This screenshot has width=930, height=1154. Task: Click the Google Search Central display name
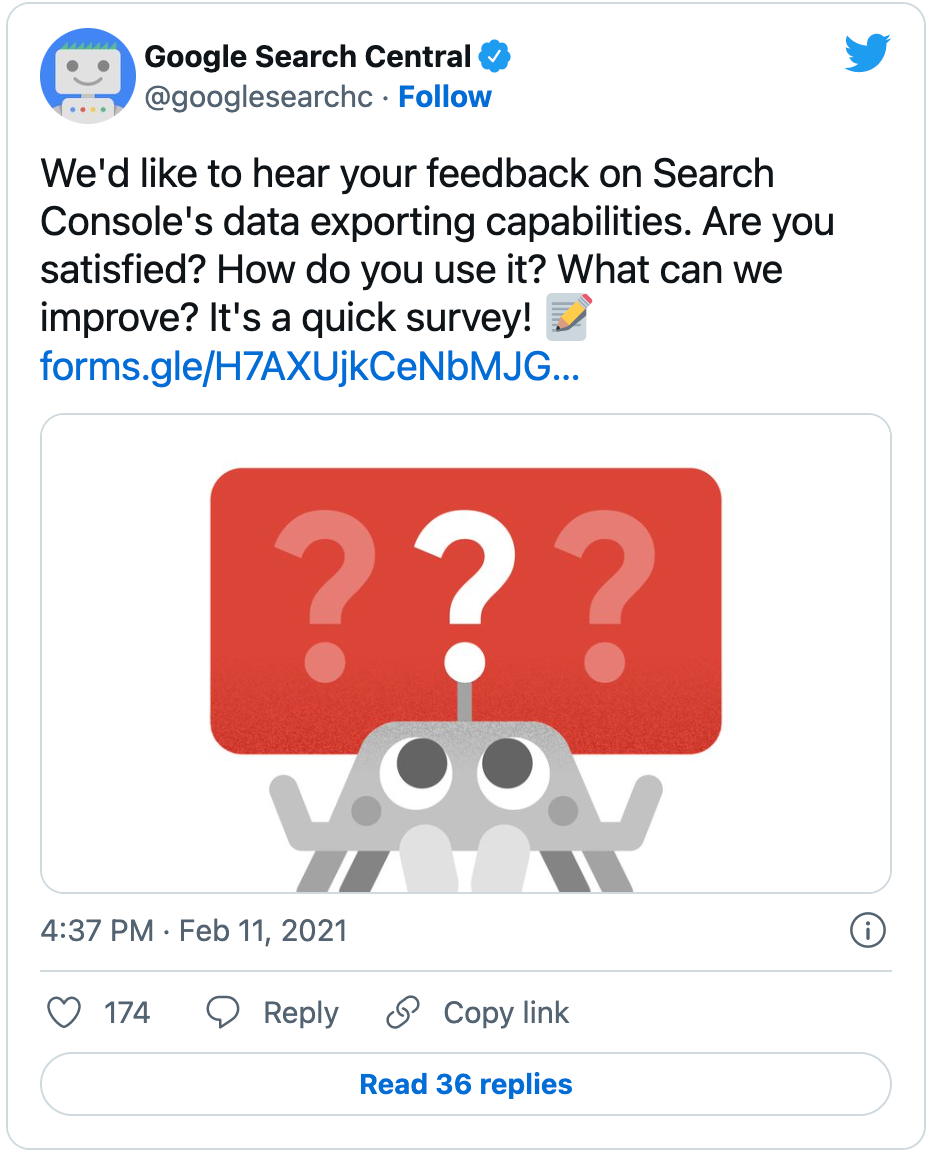tap(308, 57)
